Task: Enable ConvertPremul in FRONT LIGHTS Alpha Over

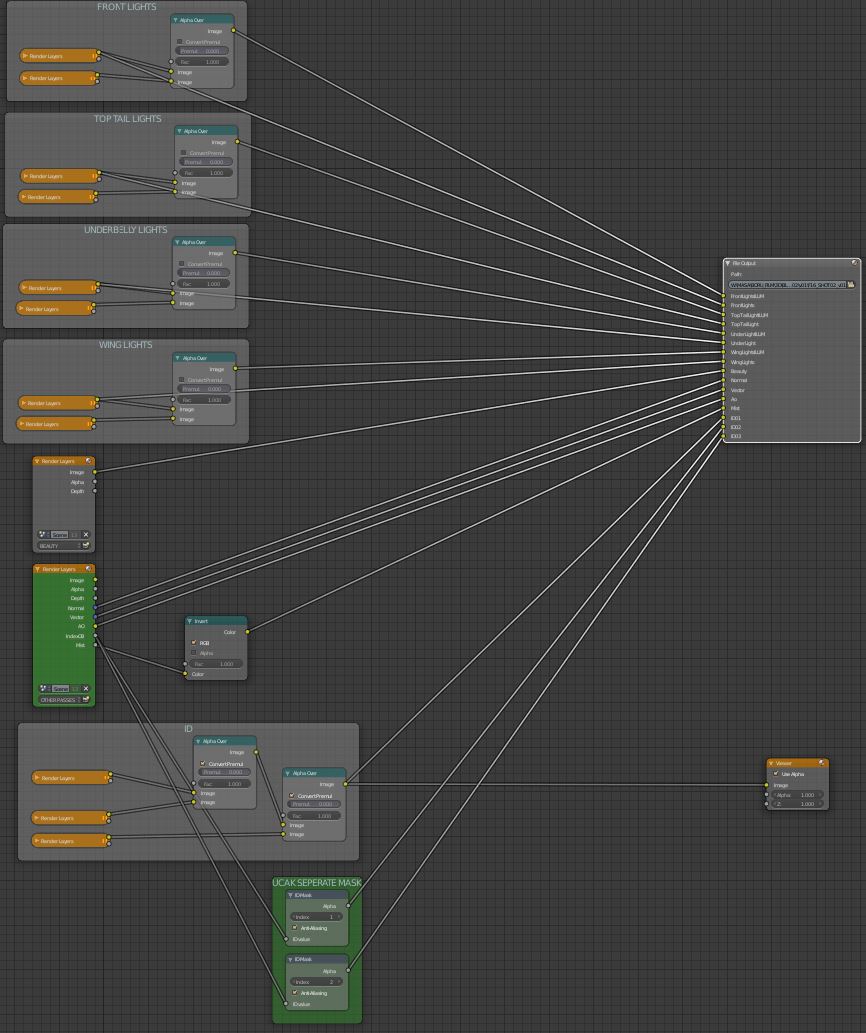Action: pos(179,42)
